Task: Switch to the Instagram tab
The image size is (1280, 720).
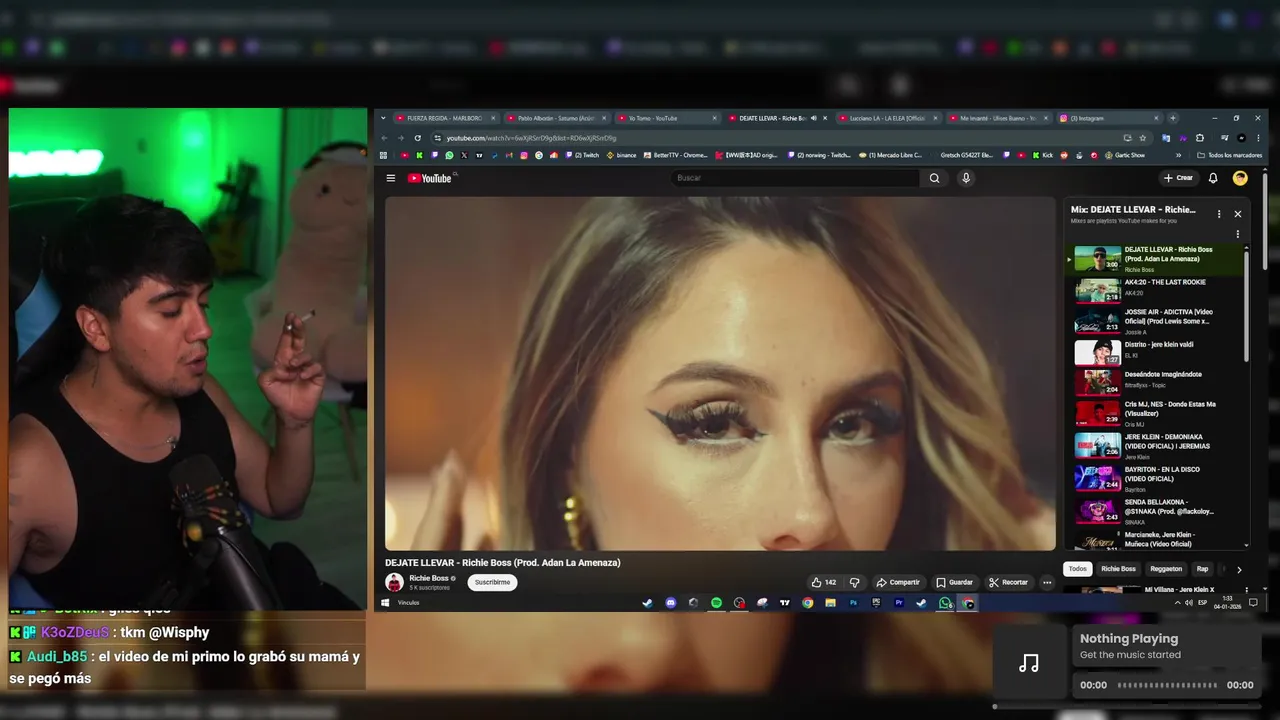Action: tap(1108, 118)
